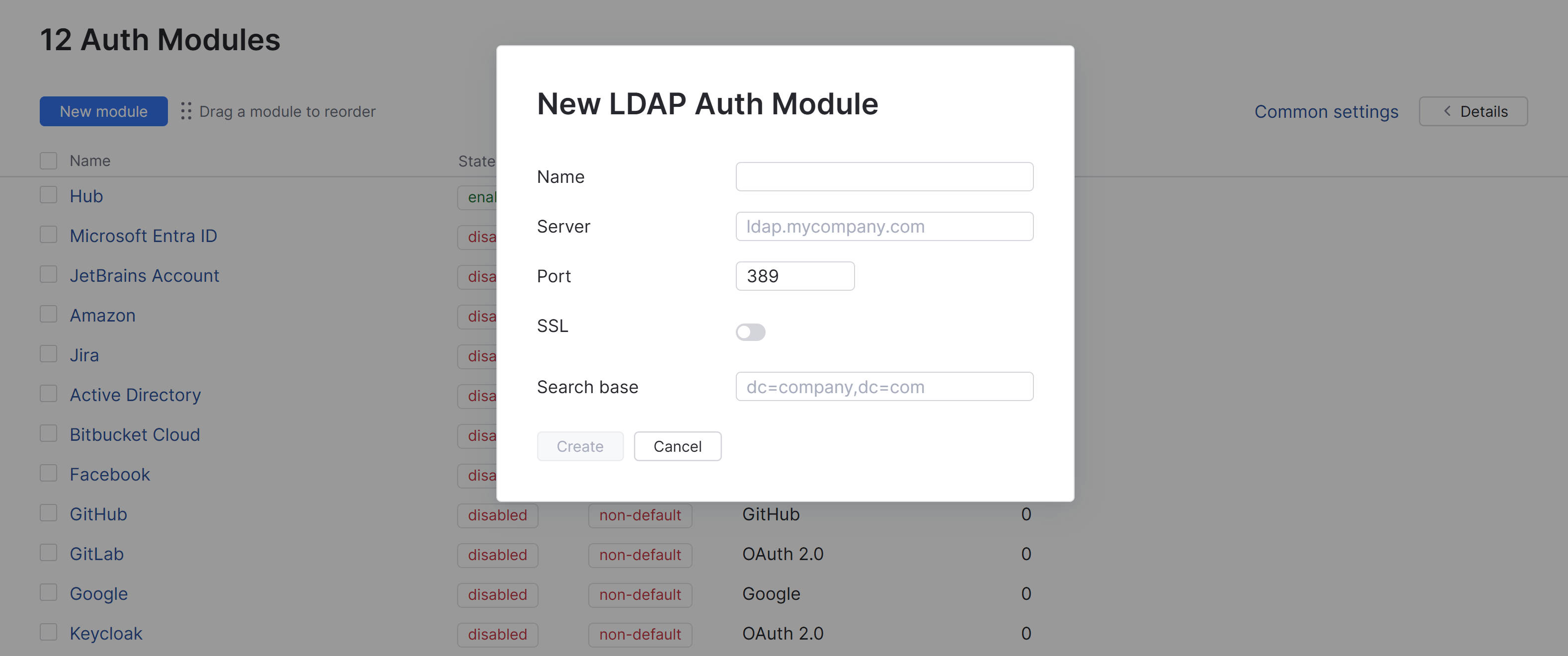This screenshot has width=1568, height=656.
Task: Click the drag-to-reorder dots icon
Action: coord(186,111)
